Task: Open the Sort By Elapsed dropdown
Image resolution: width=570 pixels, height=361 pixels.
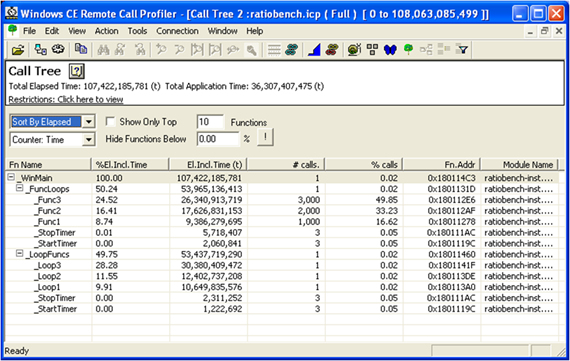Action: (x=89, y=122)
